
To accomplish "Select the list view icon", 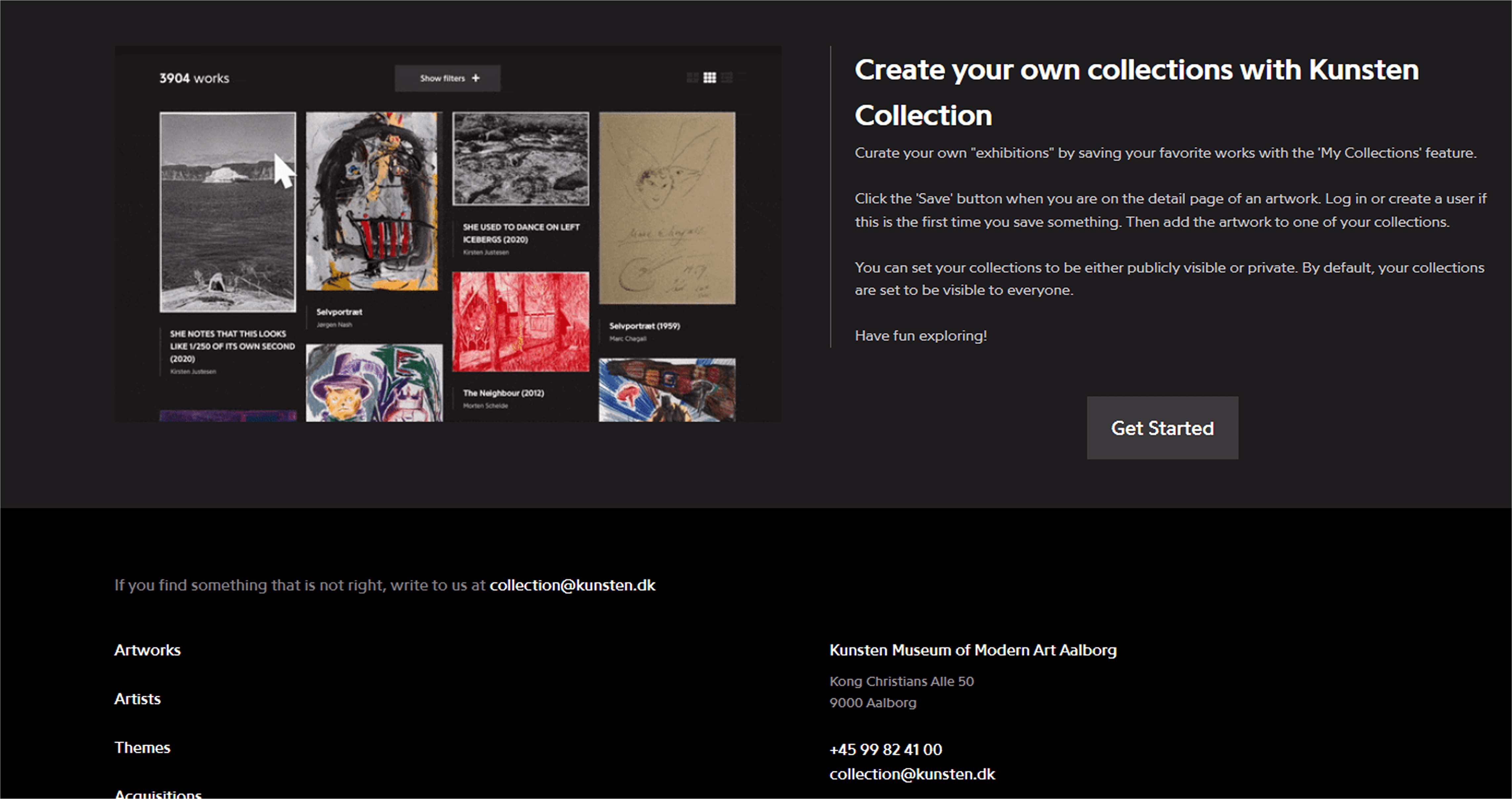I will click(x=727, y=78).
